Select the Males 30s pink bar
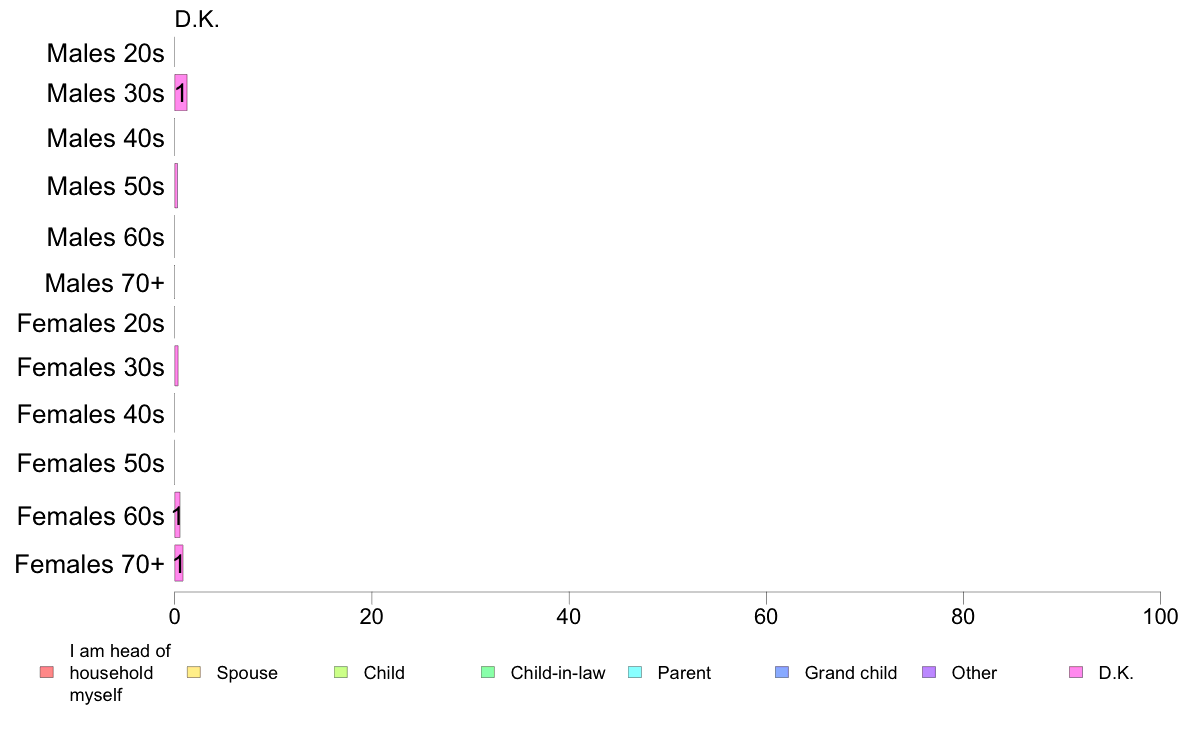1188x736 pixels. click(x=180, y=92)
